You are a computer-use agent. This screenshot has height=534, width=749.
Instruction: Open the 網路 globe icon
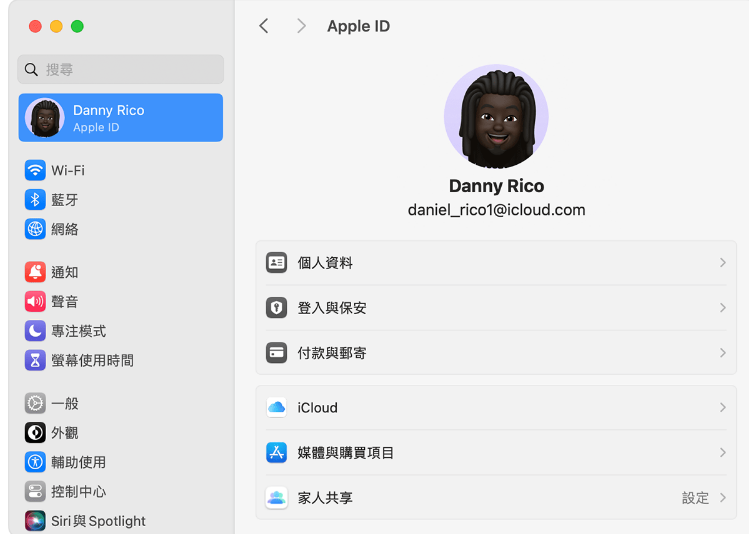click(x=35, y=229)
